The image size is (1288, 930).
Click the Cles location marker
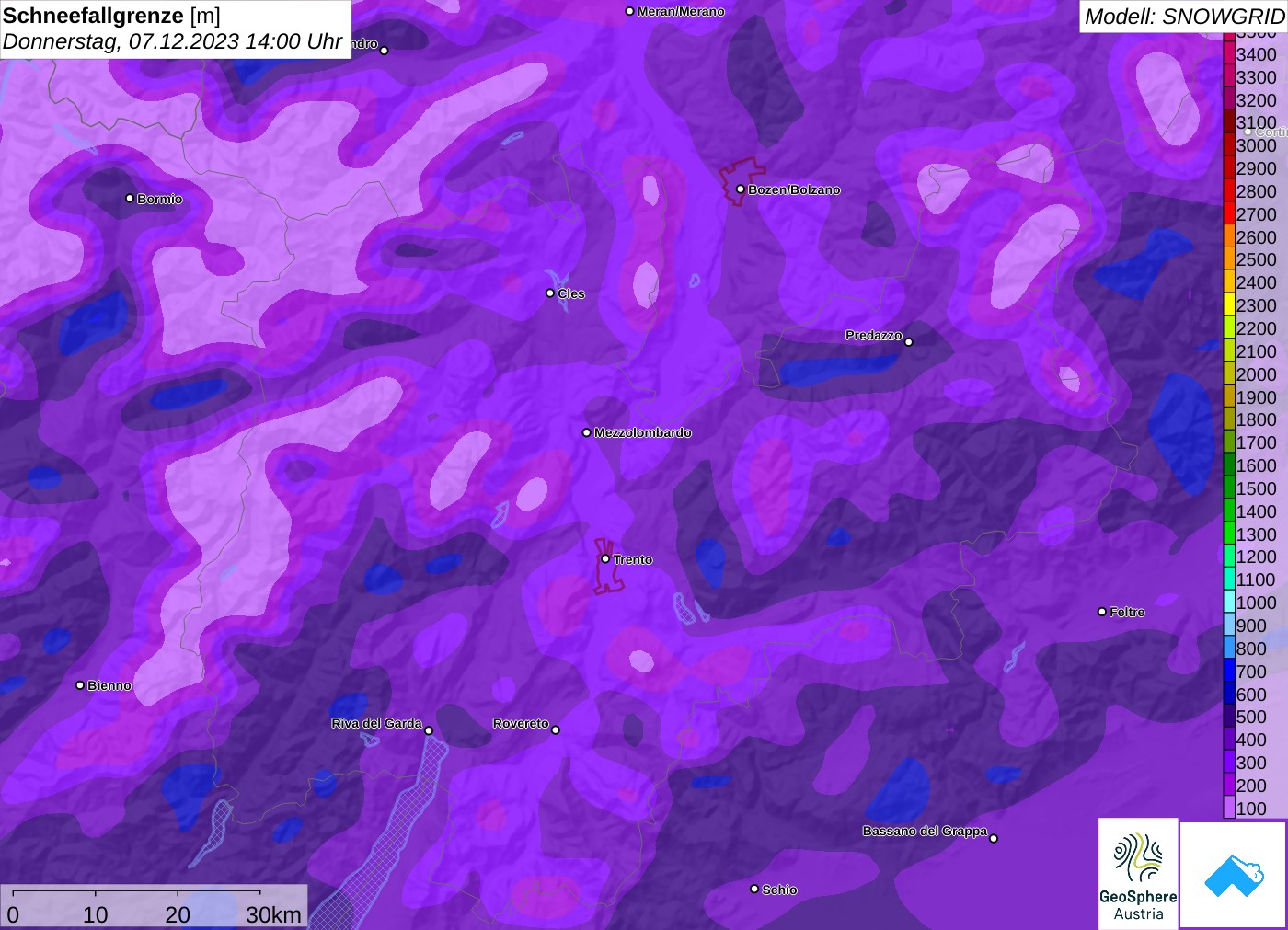550,293
